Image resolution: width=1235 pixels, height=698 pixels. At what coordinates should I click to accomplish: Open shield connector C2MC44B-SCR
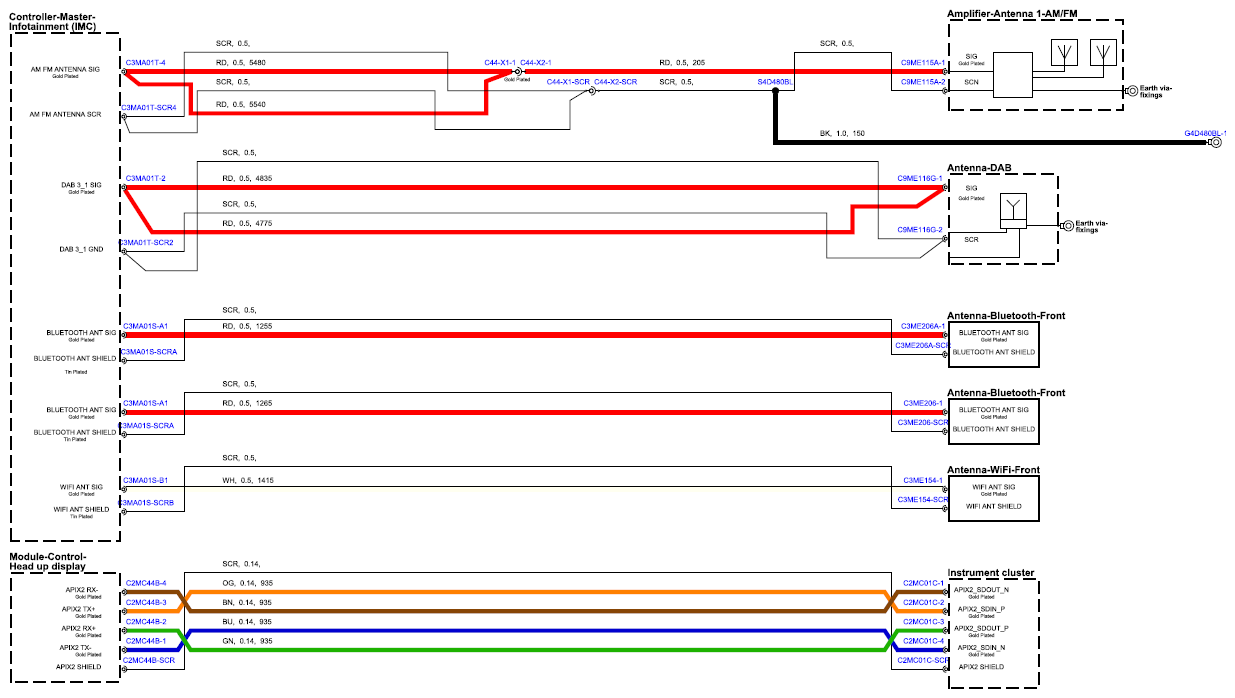coord(148,661)
